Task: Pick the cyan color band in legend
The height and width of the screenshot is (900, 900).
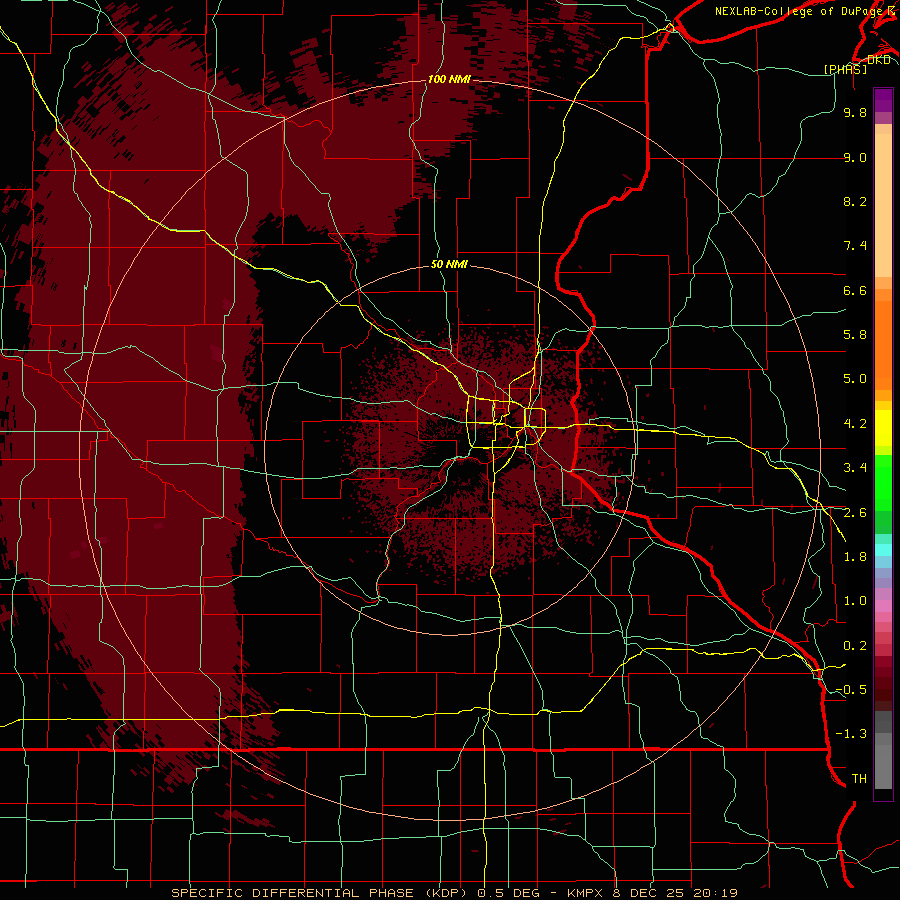Action: click(x=883, y=550)
